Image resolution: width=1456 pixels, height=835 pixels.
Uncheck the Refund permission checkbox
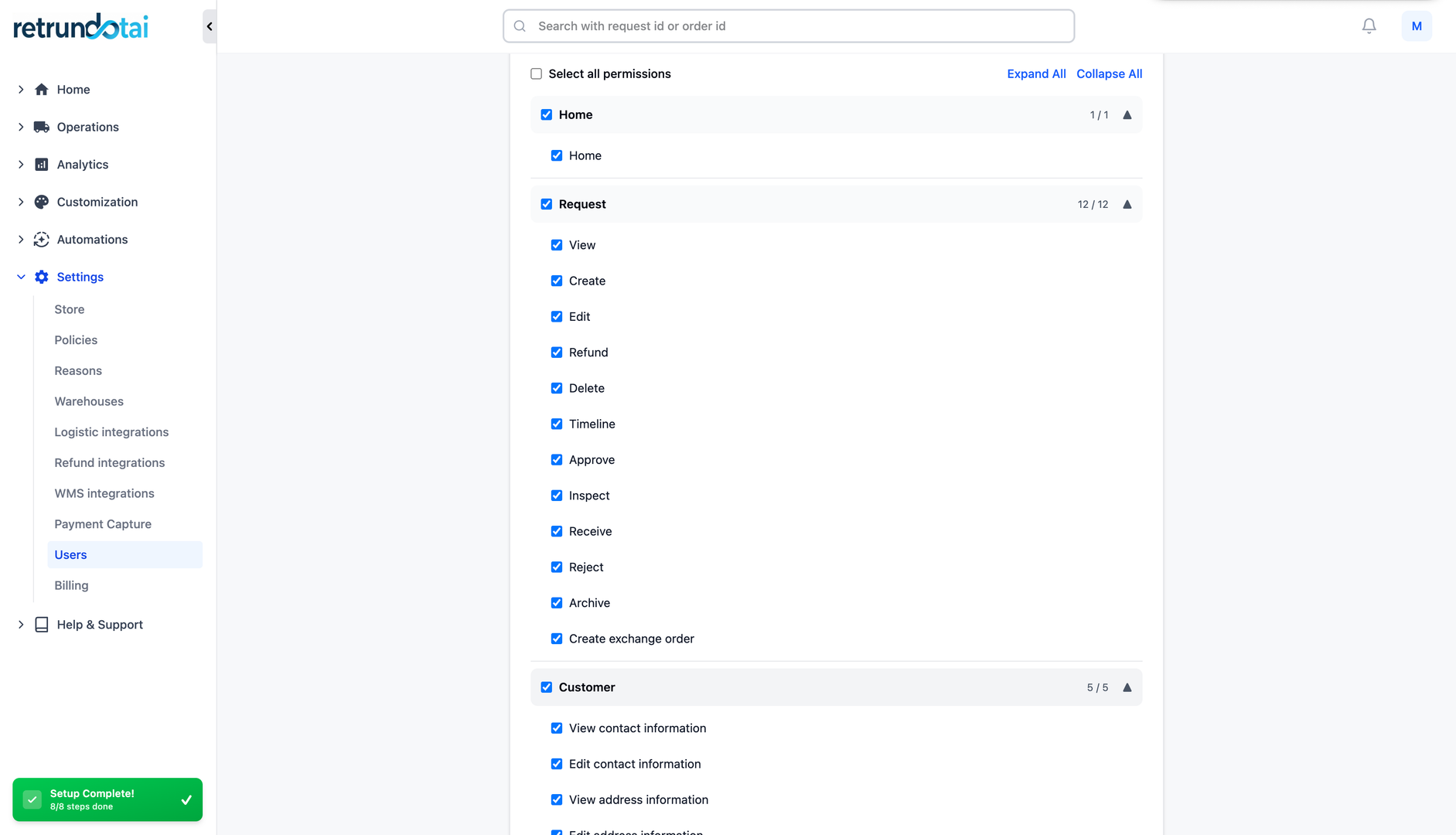(557, 353)
